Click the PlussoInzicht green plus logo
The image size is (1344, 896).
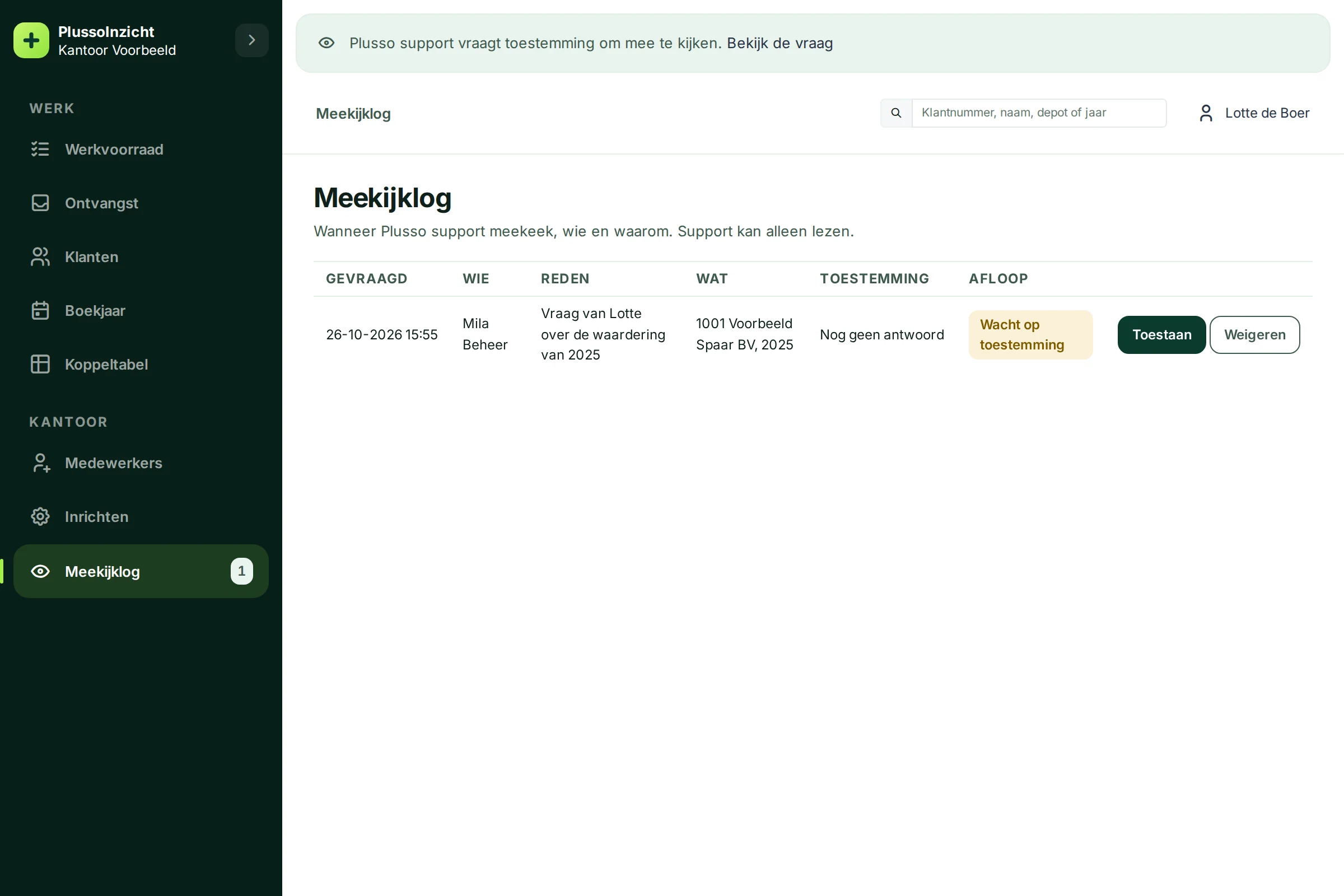[31, 40]
